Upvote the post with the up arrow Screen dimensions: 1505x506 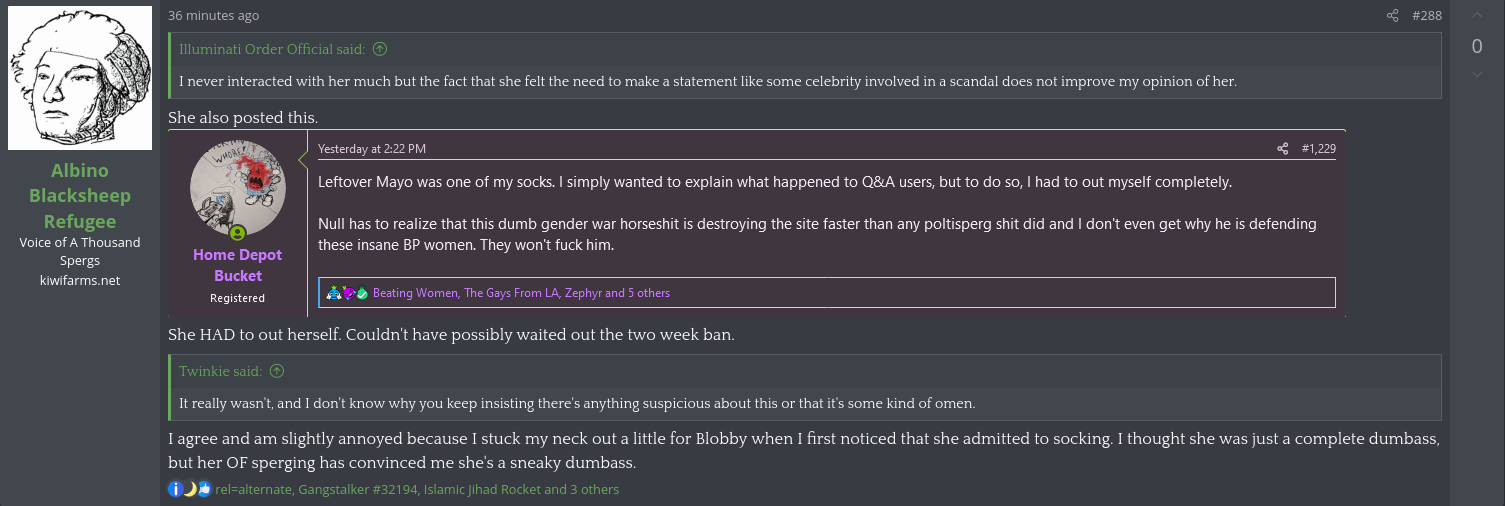pyautogui.click(x=1477, y=15)
